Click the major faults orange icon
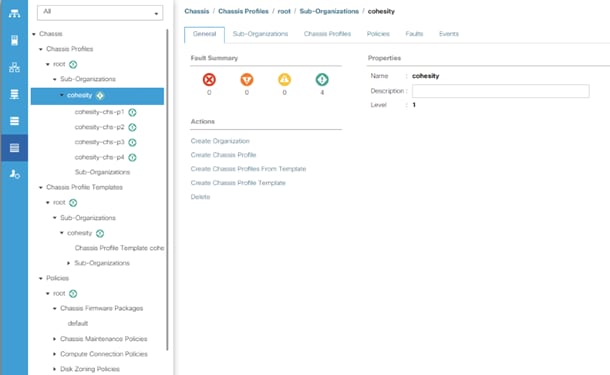This screenshot has width=610, height=375. [x=247, y=80]
